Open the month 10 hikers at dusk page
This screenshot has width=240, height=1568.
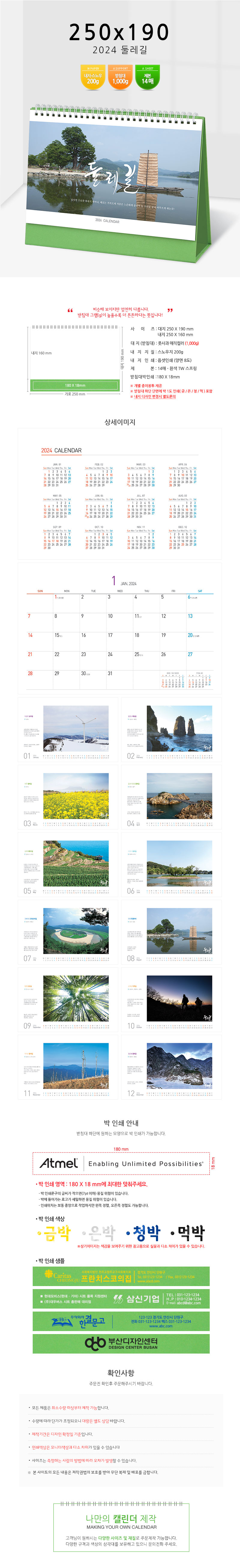pyautogui.click(x=171, y=999)
